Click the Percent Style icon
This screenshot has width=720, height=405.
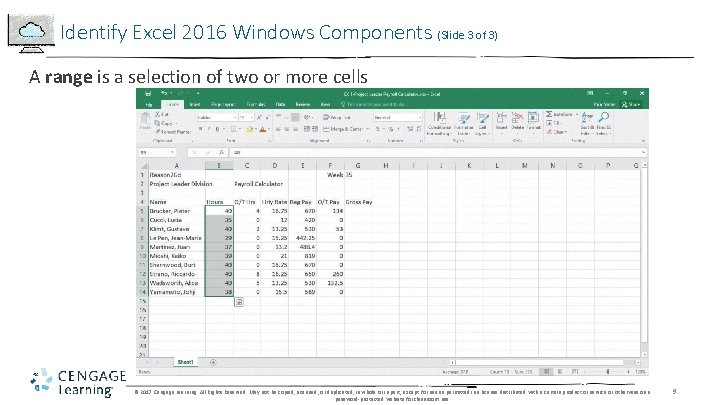click(390, 129)
